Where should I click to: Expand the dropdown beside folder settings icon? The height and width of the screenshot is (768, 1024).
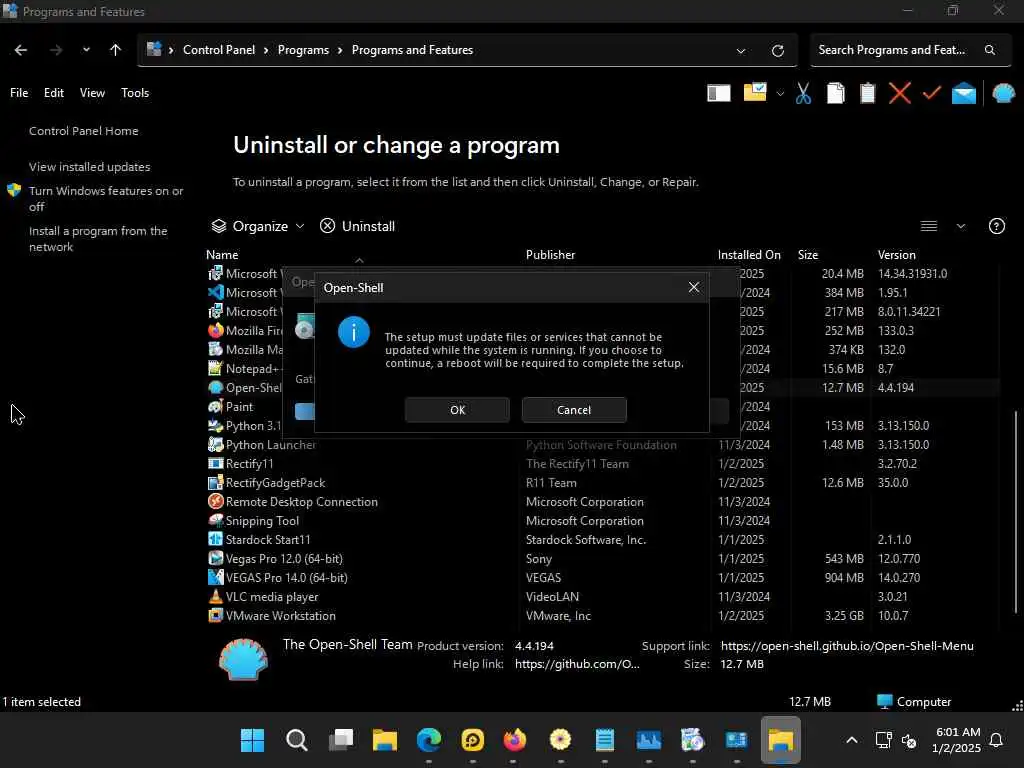[780, 93]
